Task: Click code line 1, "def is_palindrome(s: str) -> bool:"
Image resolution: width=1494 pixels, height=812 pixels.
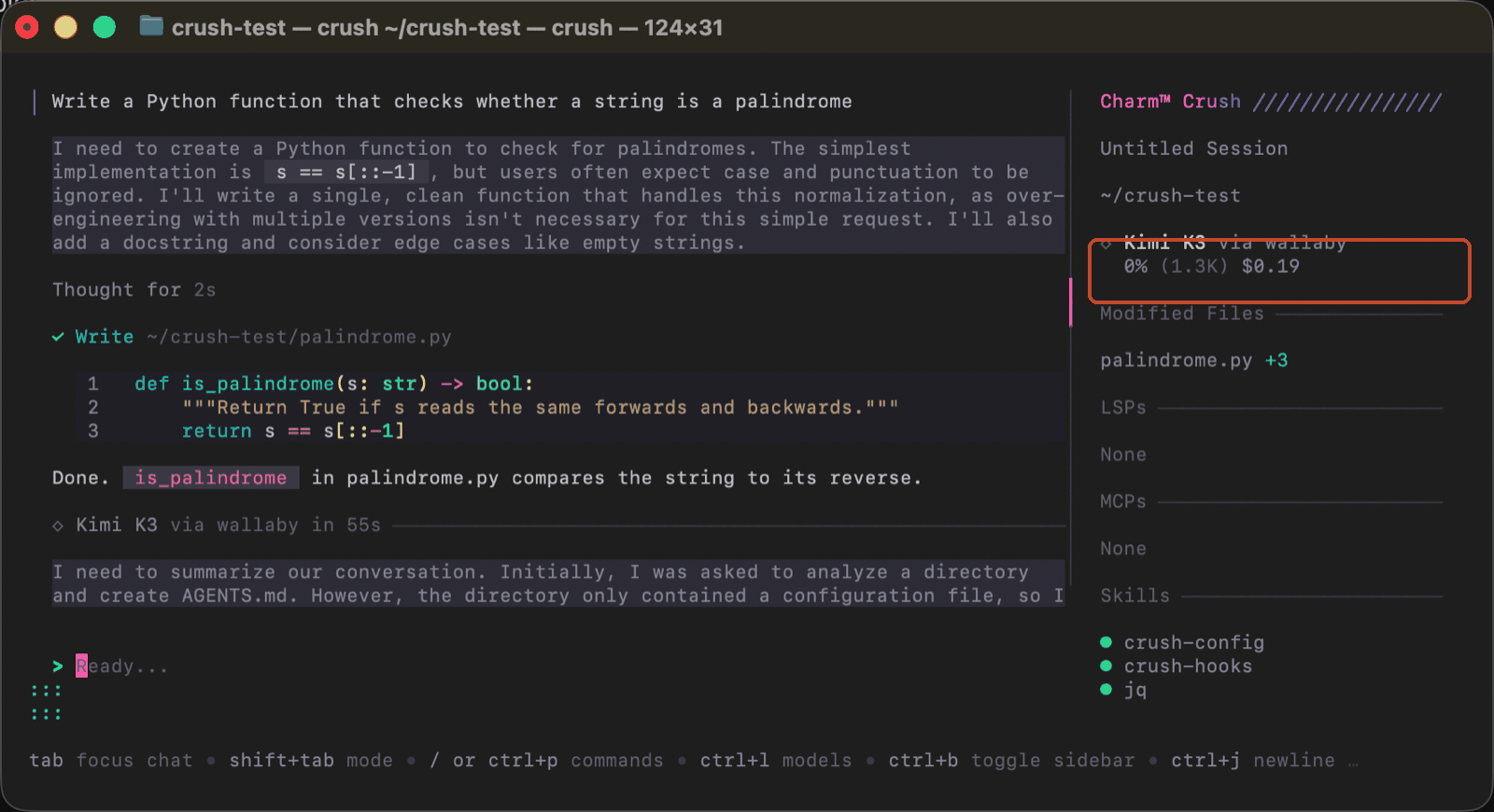Action: click(x=333, y=384)
